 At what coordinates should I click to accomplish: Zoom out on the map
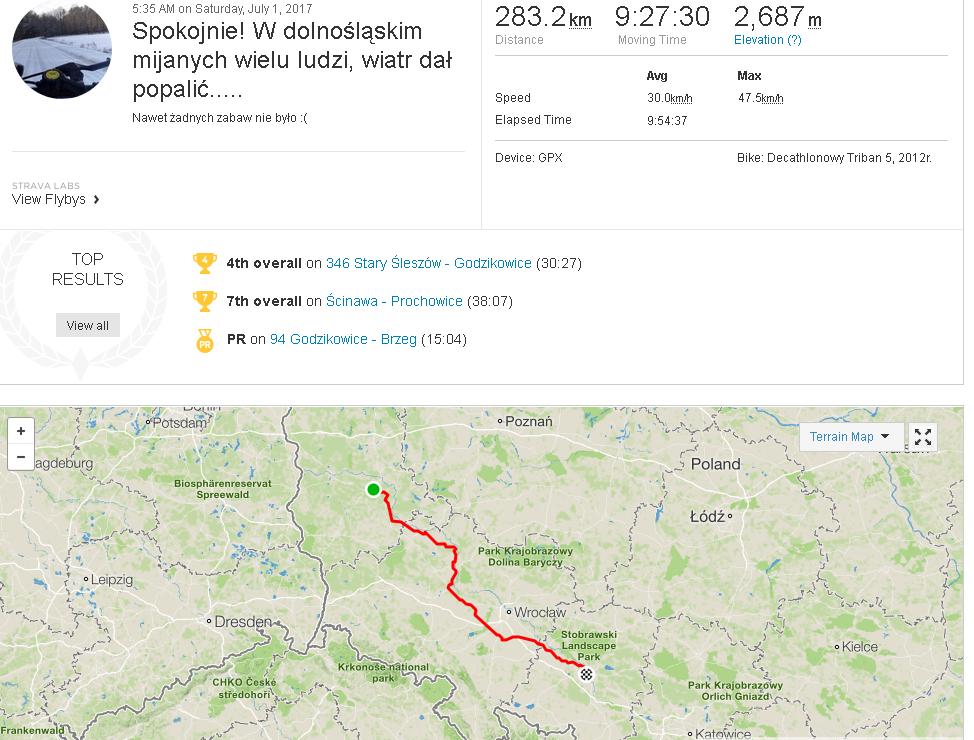[x=20, y=457]
